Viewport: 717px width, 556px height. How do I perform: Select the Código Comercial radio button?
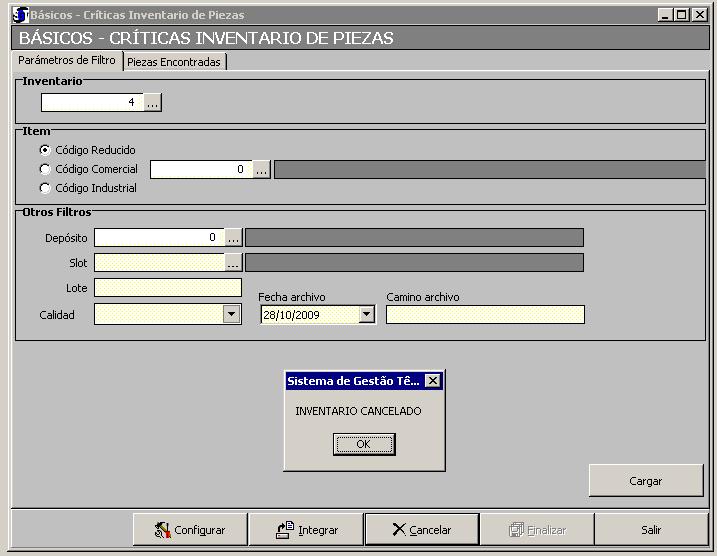tap(44, 169)
